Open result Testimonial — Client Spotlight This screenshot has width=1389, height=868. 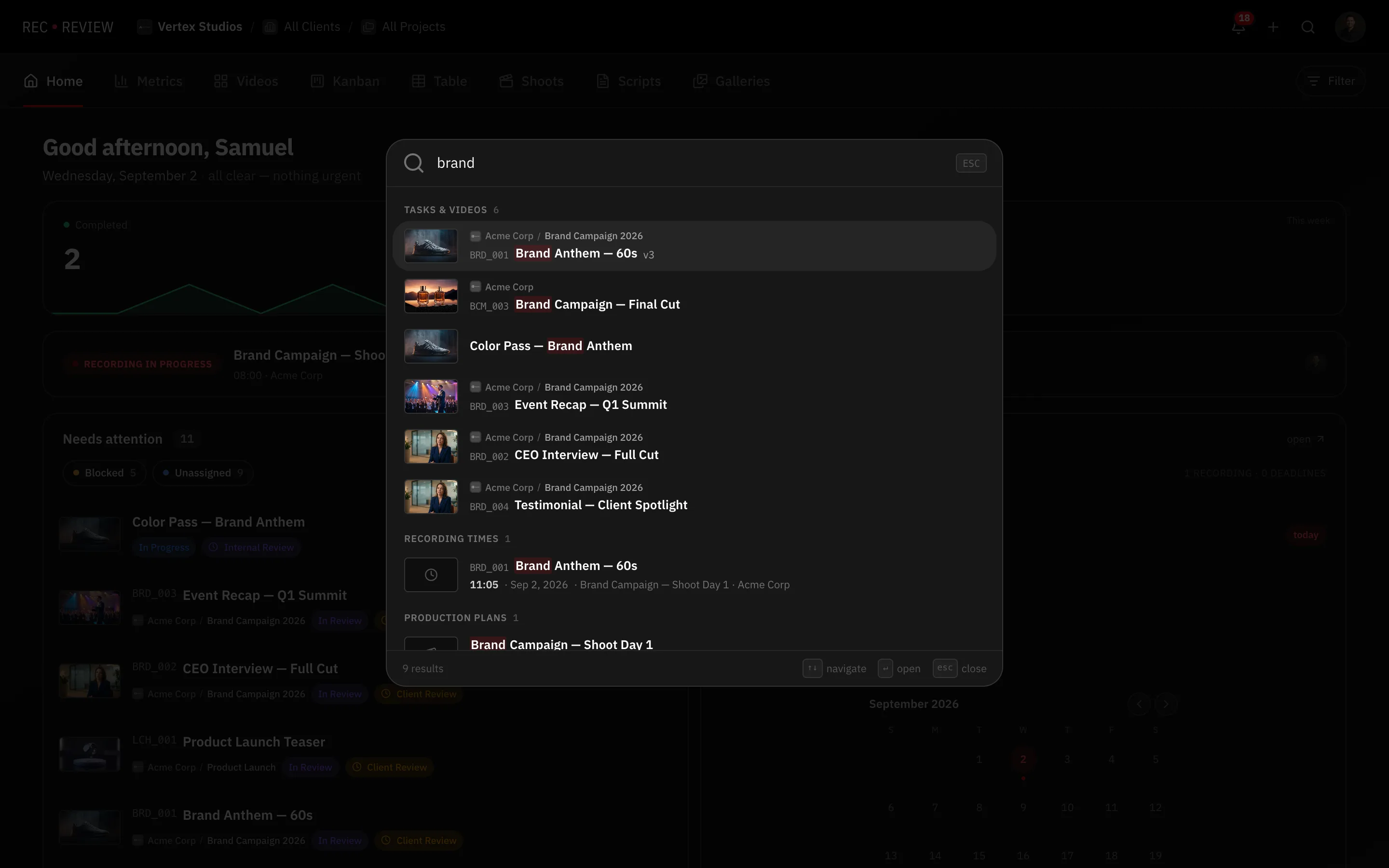click(694, 497)
